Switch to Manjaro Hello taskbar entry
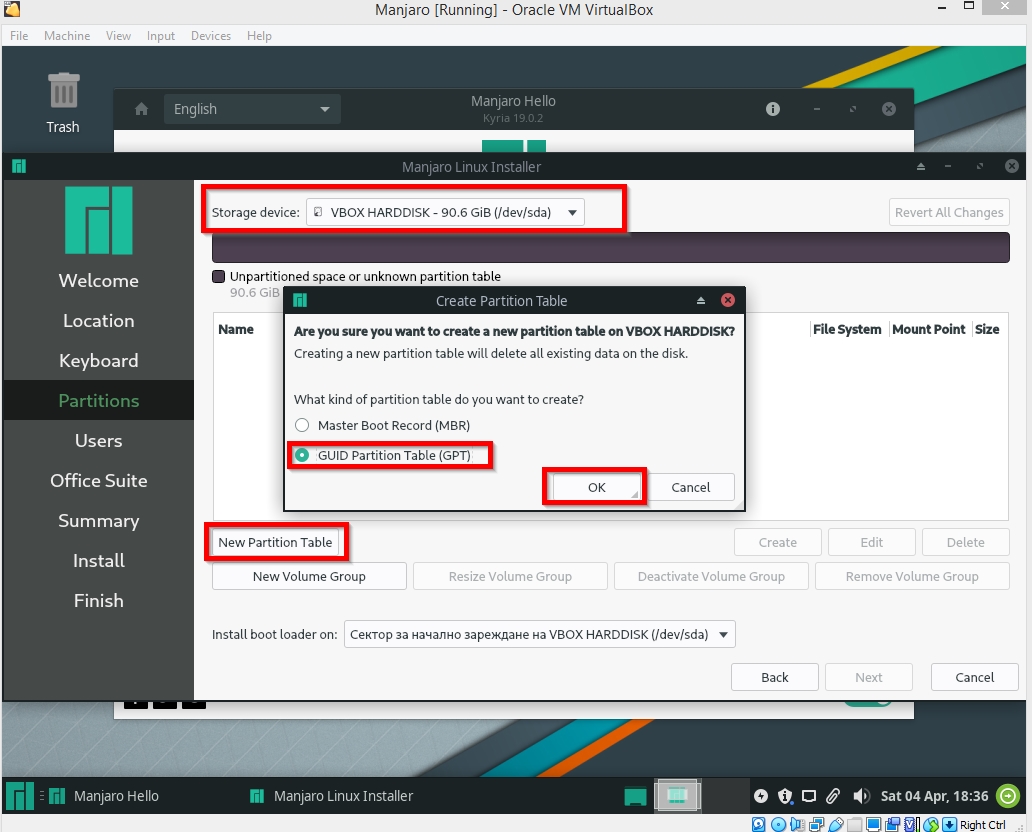The width and height of the screenshot is (1032, 832). coord(105,796)
